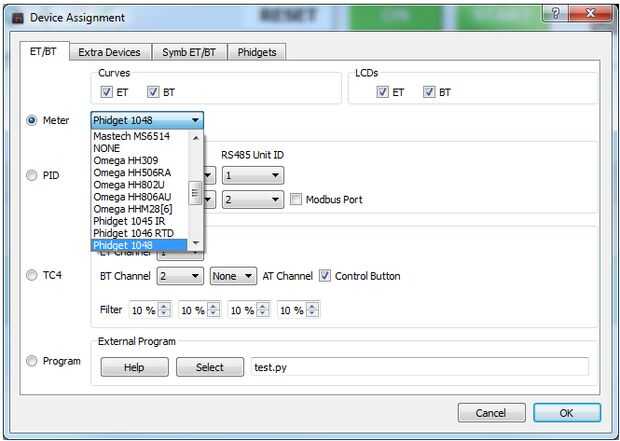The height and width of the screenshot is (441, 620).
Task: Click the test.py program path field
Action: pos(420,367)
